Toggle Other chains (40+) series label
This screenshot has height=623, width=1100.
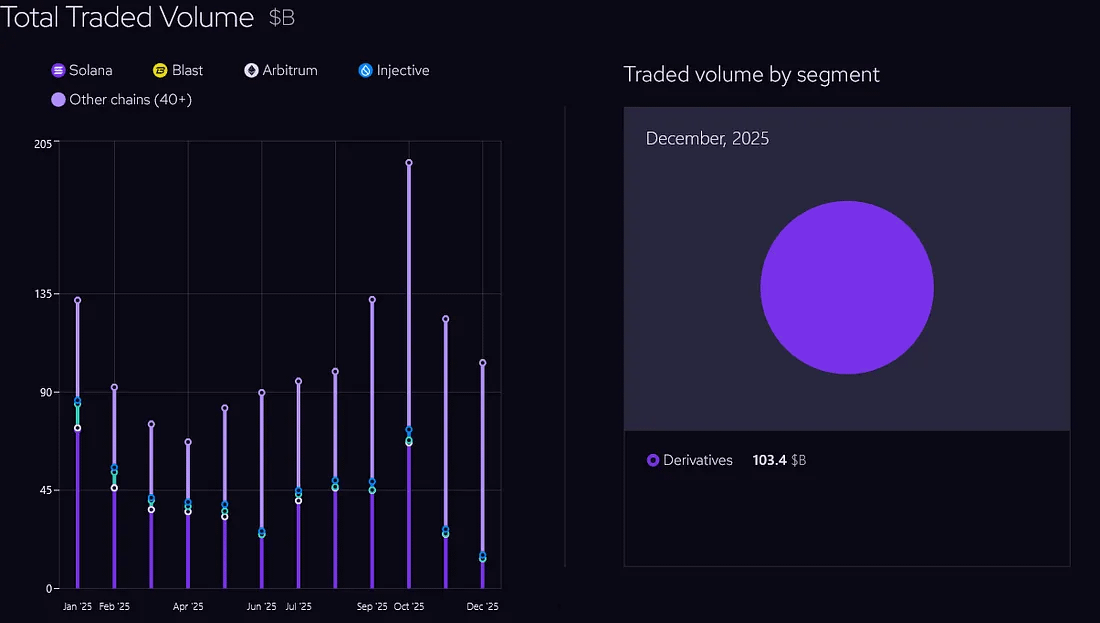click(130, 100)
